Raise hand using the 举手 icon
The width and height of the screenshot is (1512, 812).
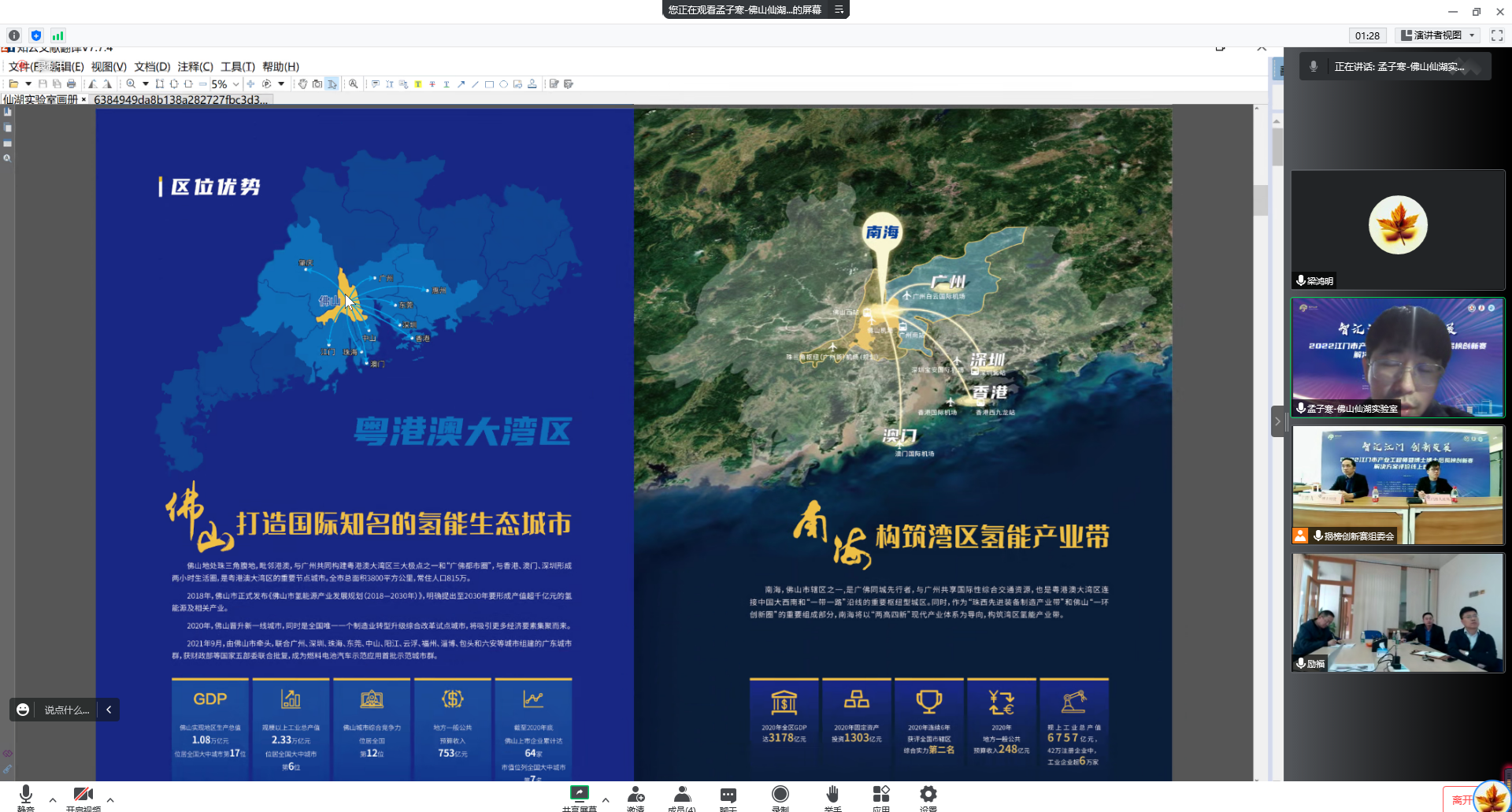pyautogui.click(x=832, y=794)
